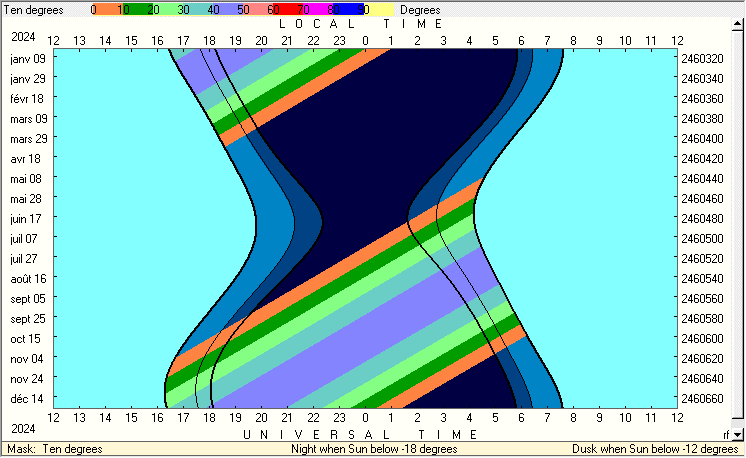Click Julian date 2460440
The width and height of the screenshot is (746, 458).
[702, 178]
